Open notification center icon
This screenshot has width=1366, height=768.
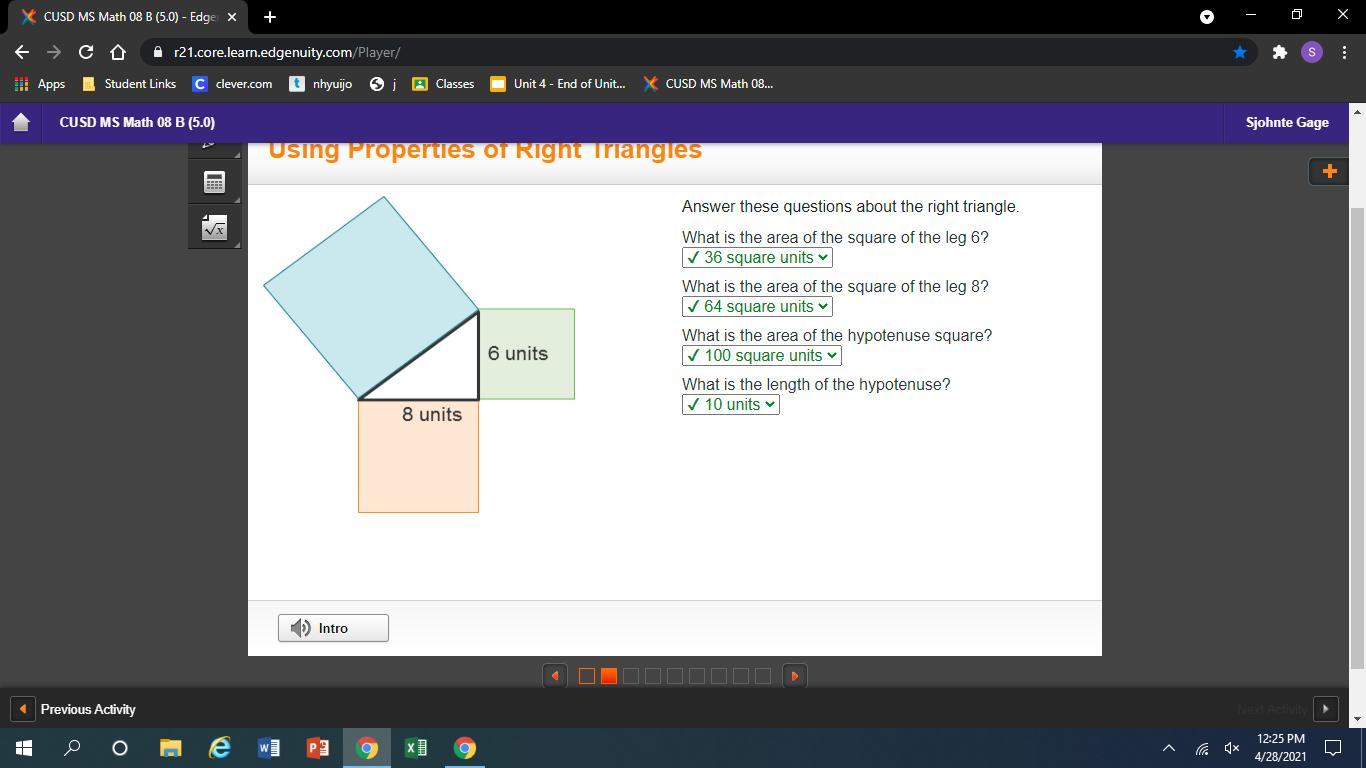(x=1333, y=748)
